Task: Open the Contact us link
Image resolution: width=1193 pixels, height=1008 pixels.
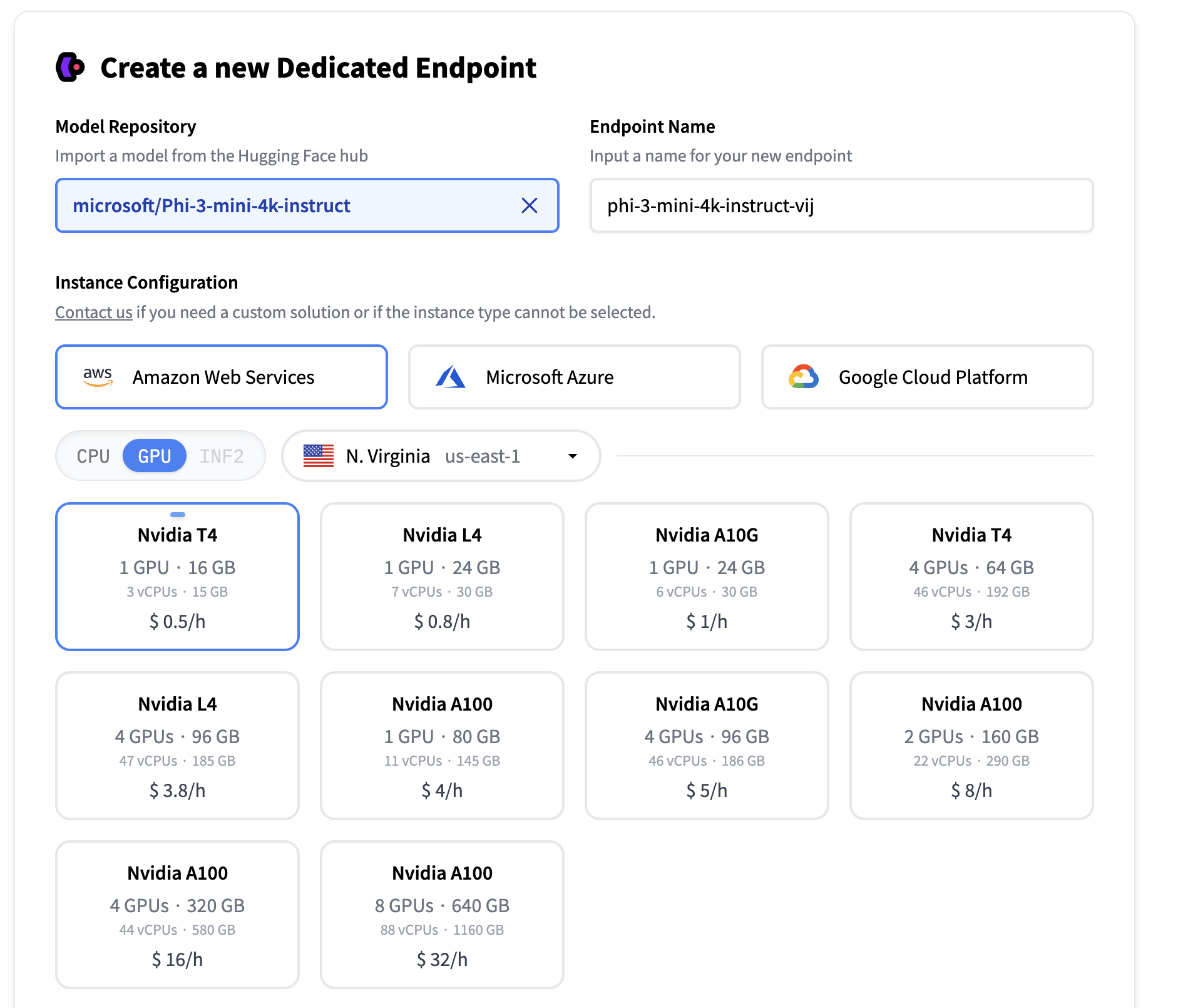Action: tap(93, 312)
